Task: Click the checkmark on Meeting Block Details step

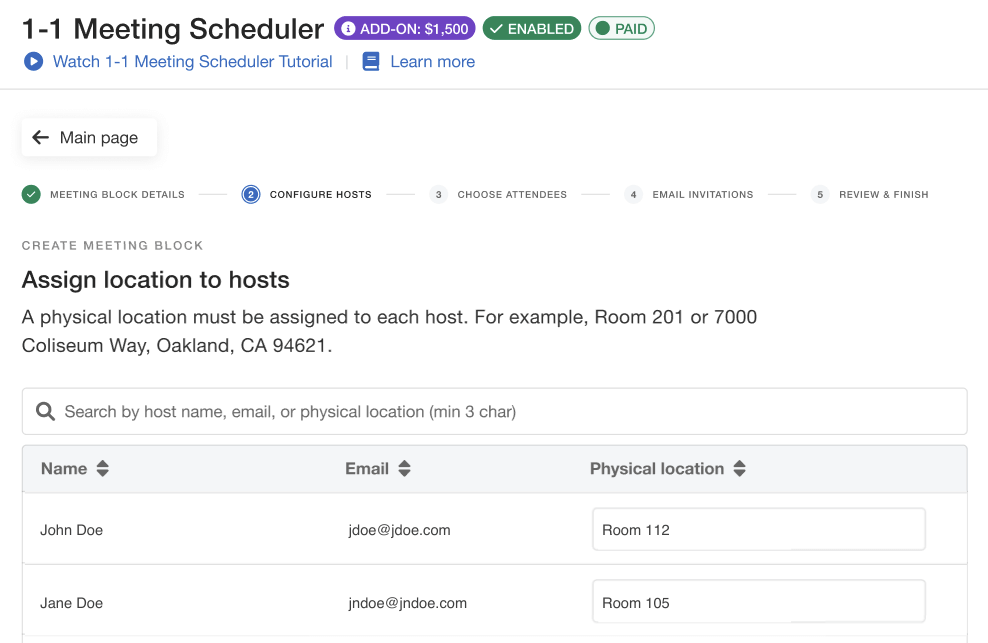Action: point(30,194)
